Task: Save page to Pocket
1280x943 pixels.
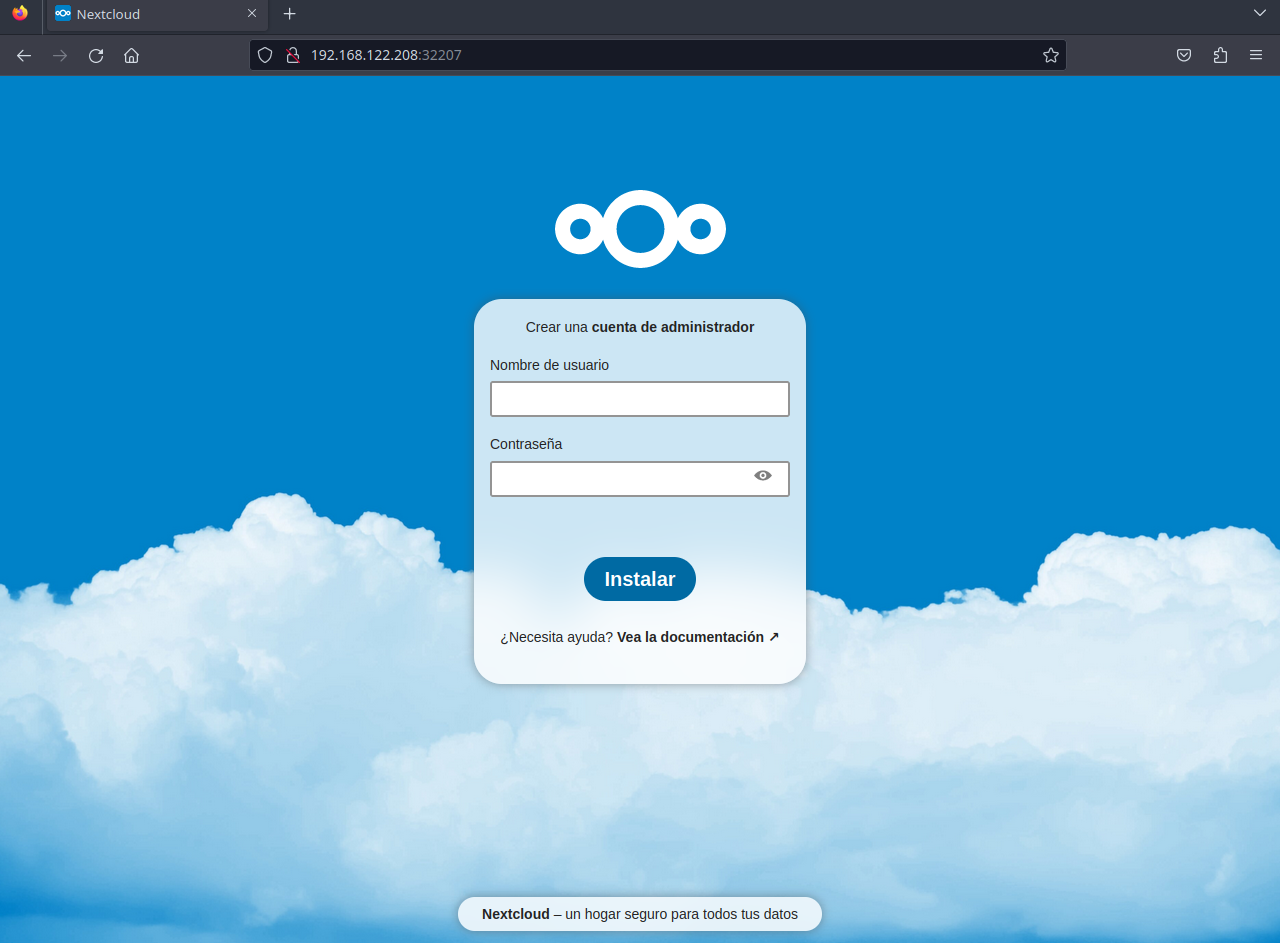Action: pyautogui.click(x=1184, y=56)
